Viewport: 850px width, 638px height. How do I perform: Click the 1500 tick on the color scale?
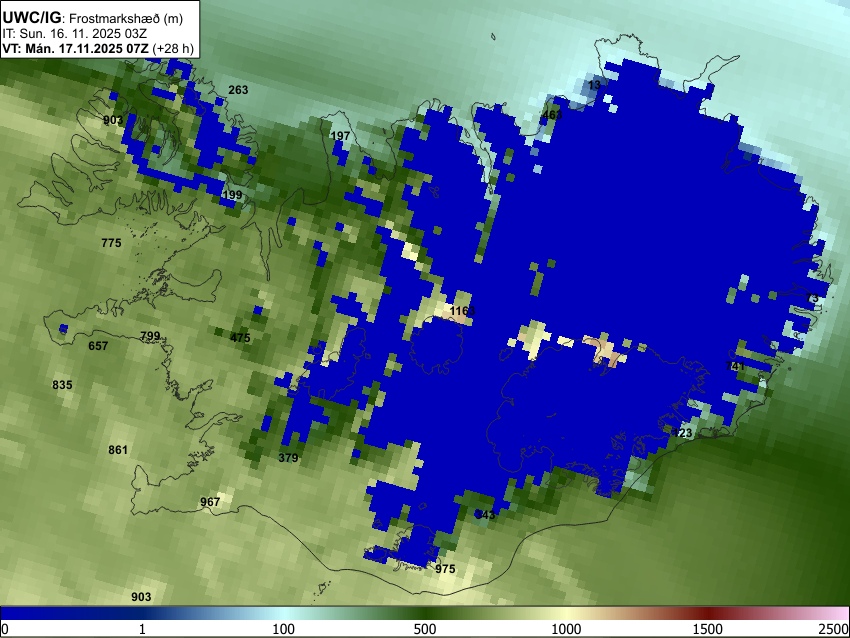tap(708, 629)
